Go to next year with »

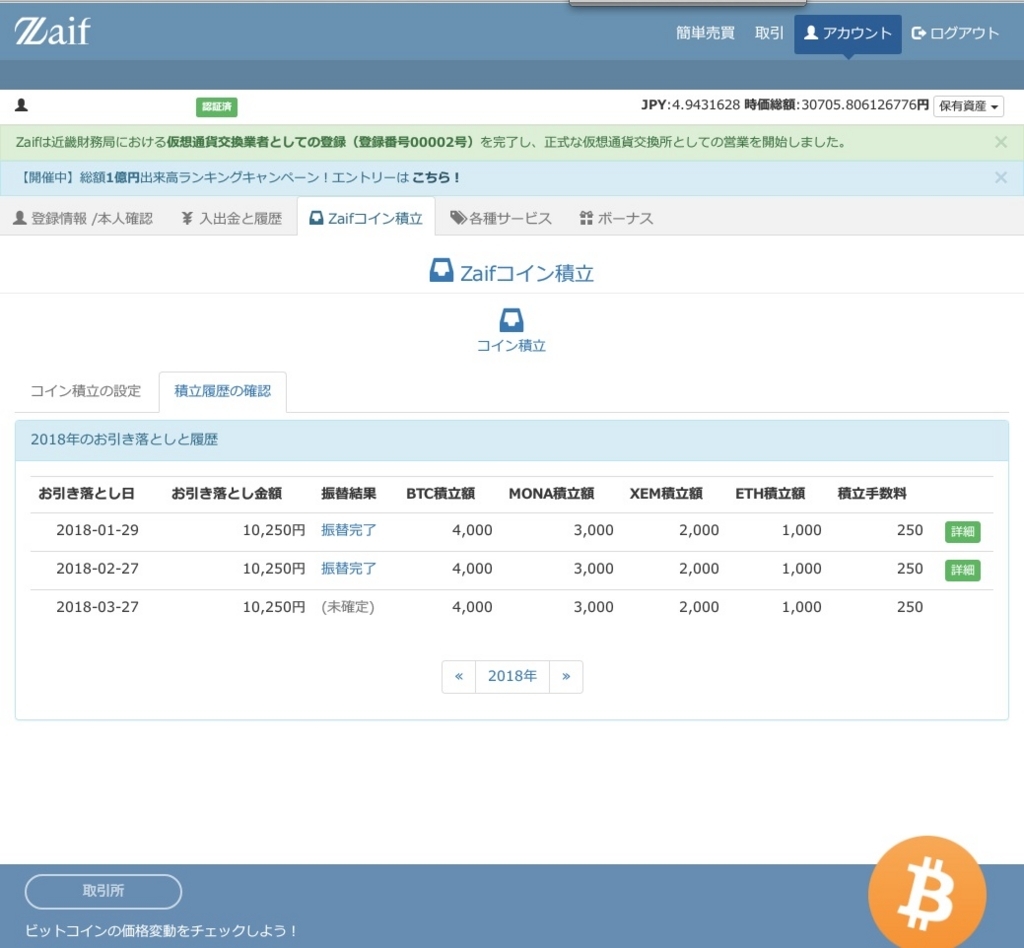tap(566, 676)
